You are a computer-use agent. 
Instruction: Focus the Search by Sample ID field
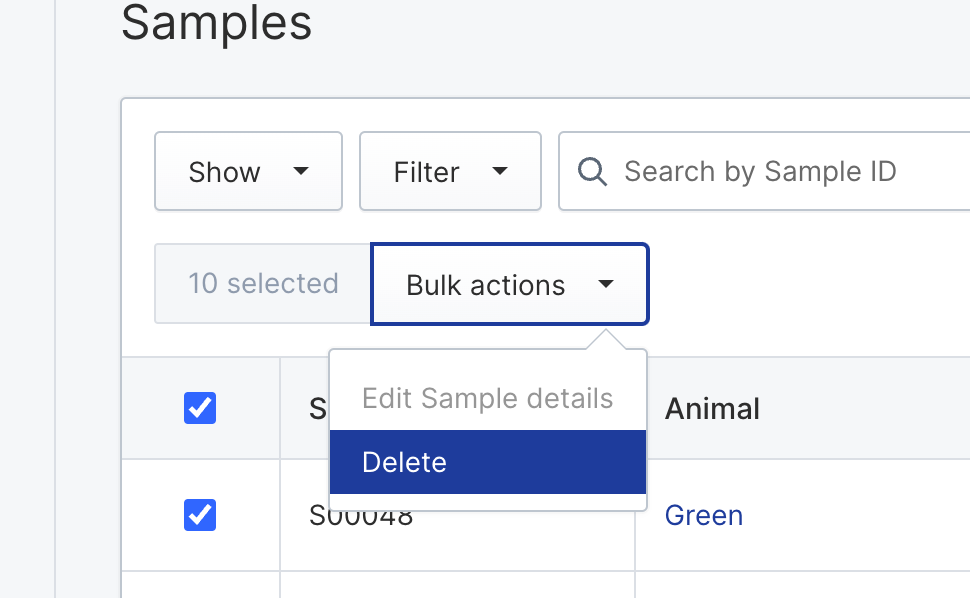(x=765, y=171)
